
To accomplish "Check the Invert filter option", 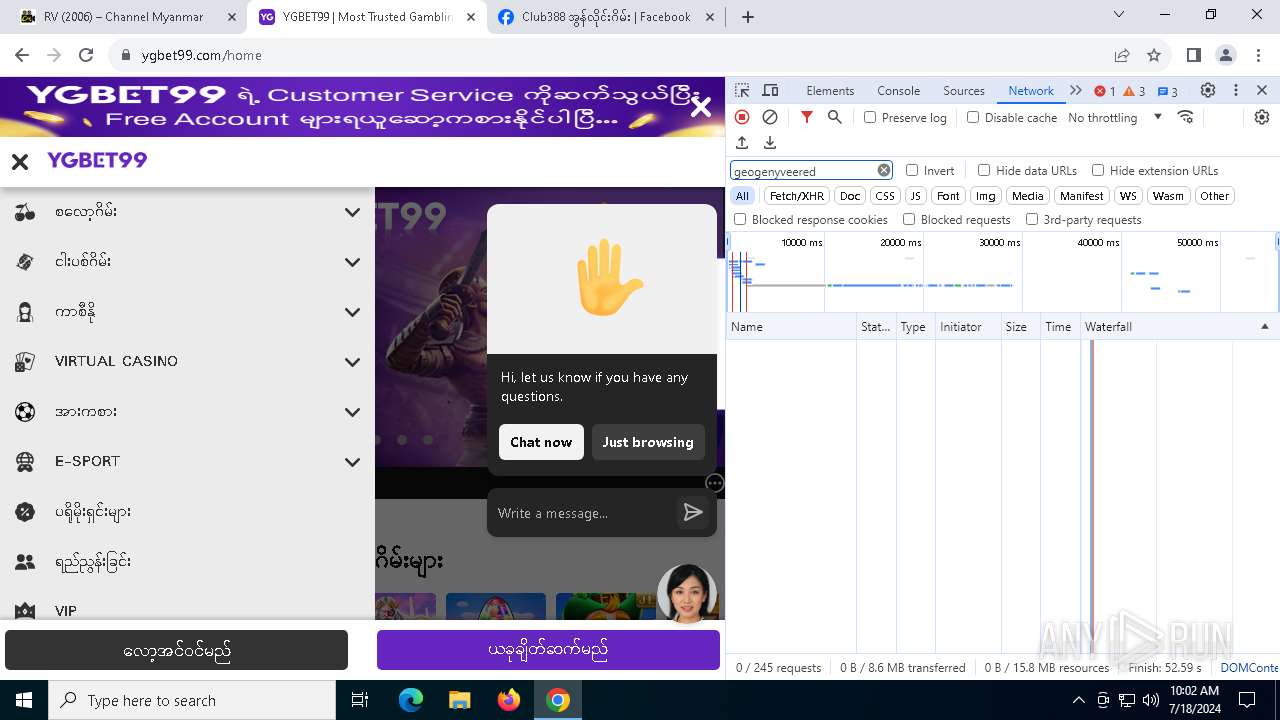I will (912, 170).
